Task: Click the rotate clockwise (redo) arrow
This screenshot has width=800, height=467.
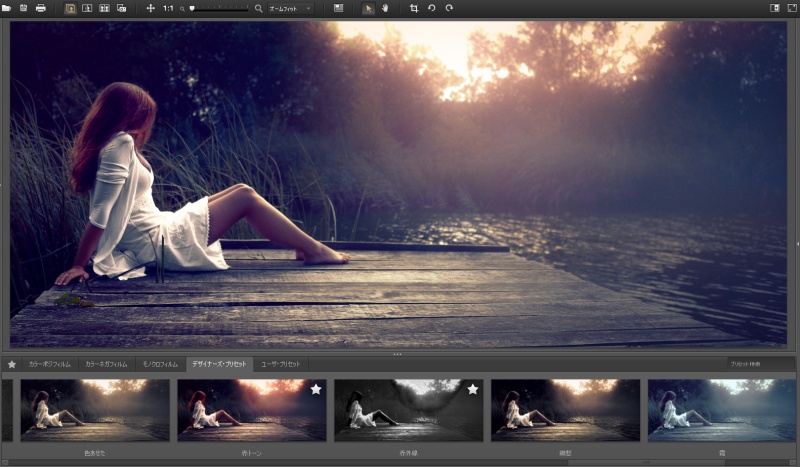Action: coord(449,8)
